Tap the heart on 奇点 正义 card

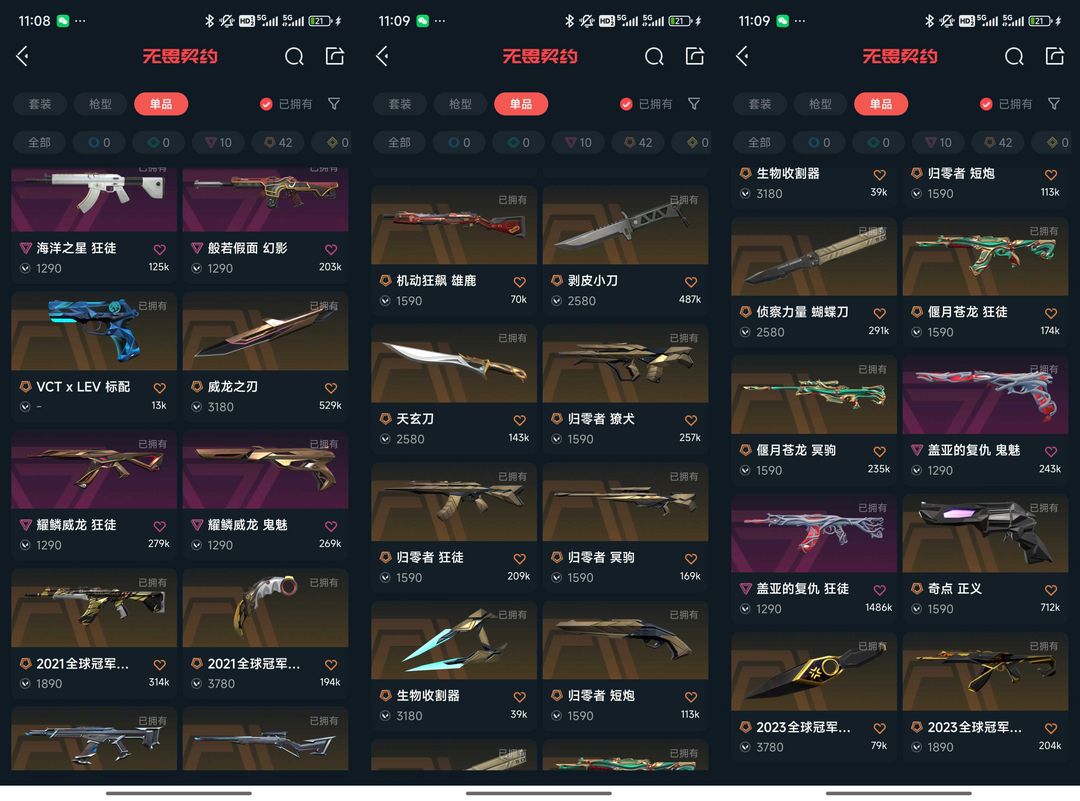coord(1051,590)
